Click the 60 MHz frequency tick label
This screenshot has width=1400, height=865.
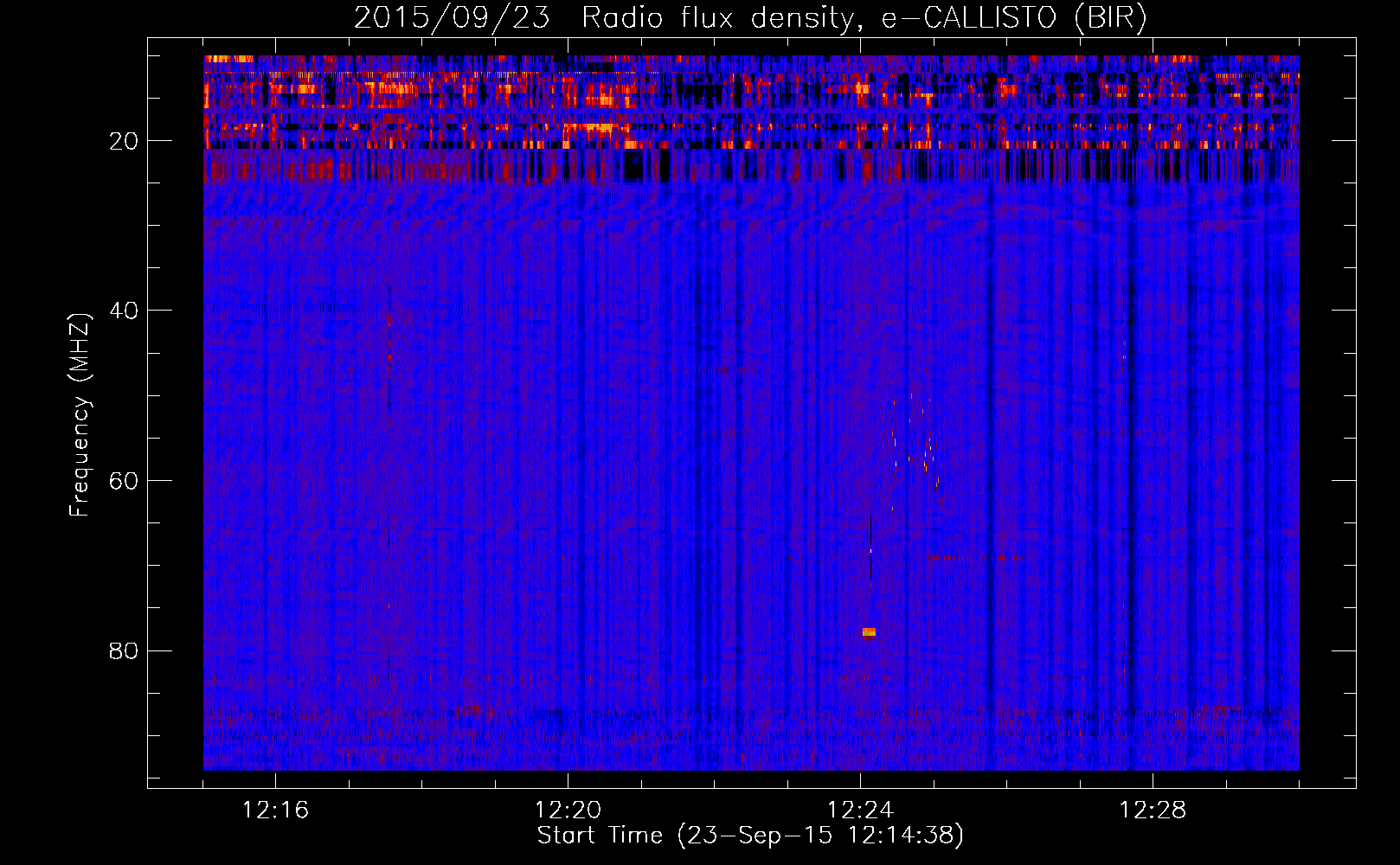tap(124, 481)
